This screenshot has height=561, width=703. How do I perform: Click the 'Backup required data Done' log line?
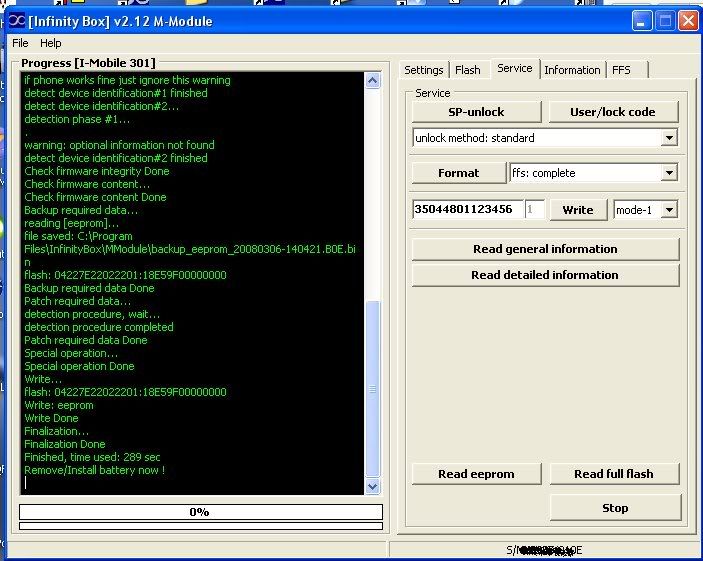point(89,288)
